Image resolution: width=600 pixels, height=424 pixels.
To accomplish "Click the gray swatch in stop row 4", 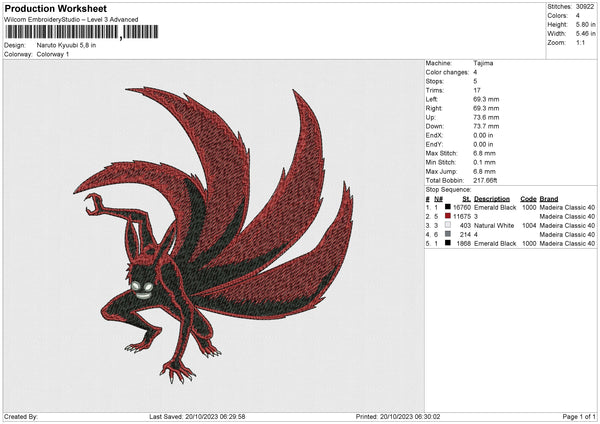I will [x=448, y=234].
